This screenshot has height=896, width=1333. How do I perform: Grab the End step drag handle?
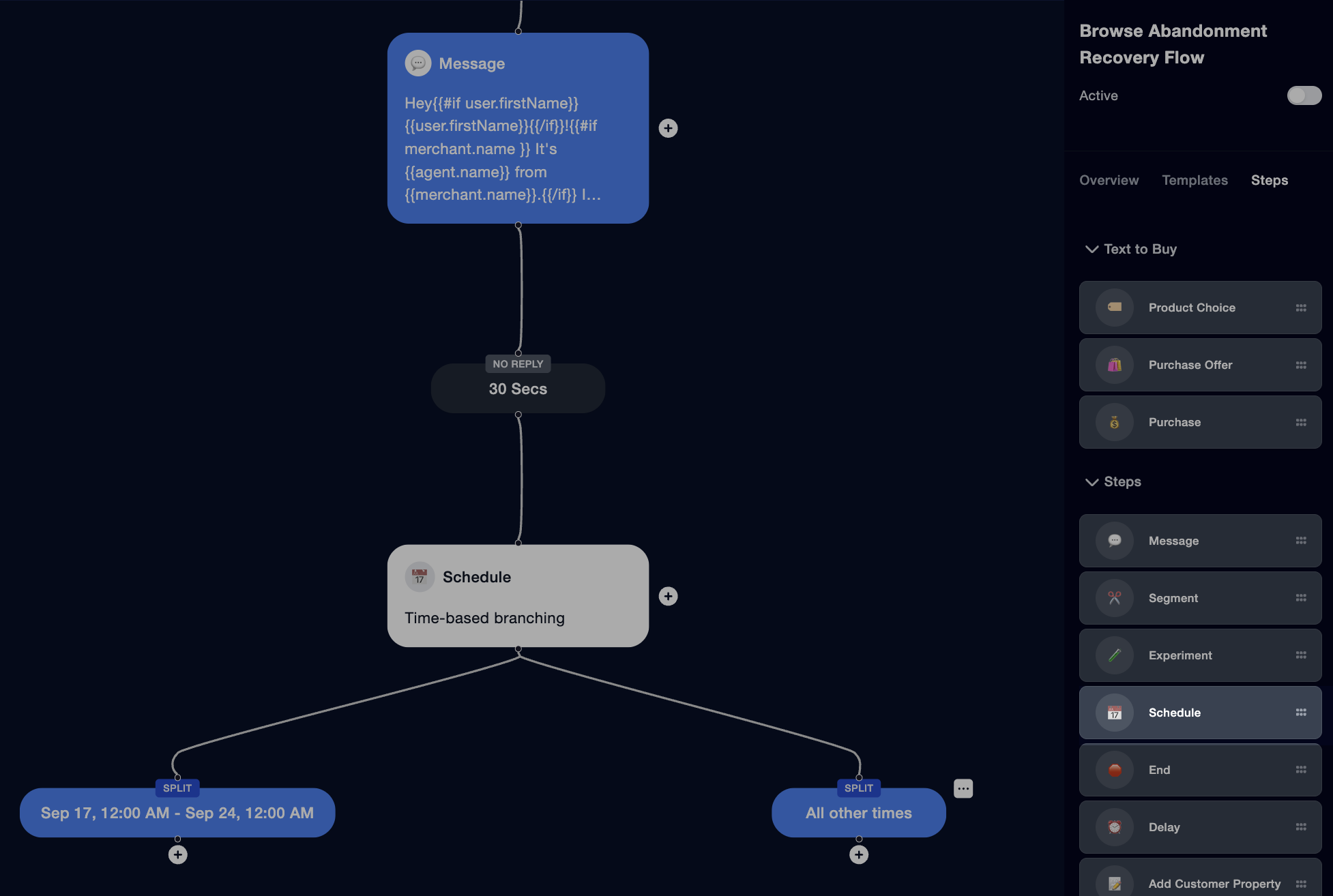click(x=1301, y=769)
